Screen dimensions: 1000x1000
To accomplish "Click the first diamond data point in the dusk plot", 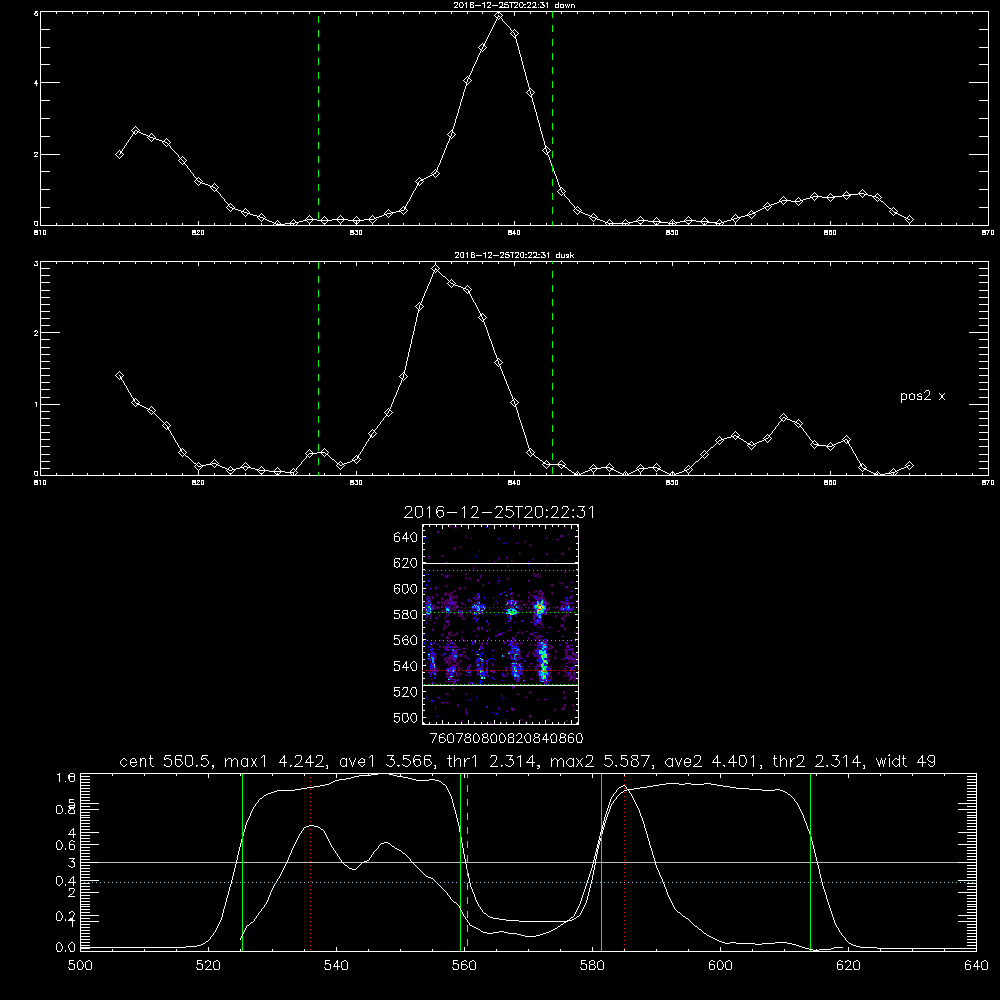I will [x=119, y=376].
